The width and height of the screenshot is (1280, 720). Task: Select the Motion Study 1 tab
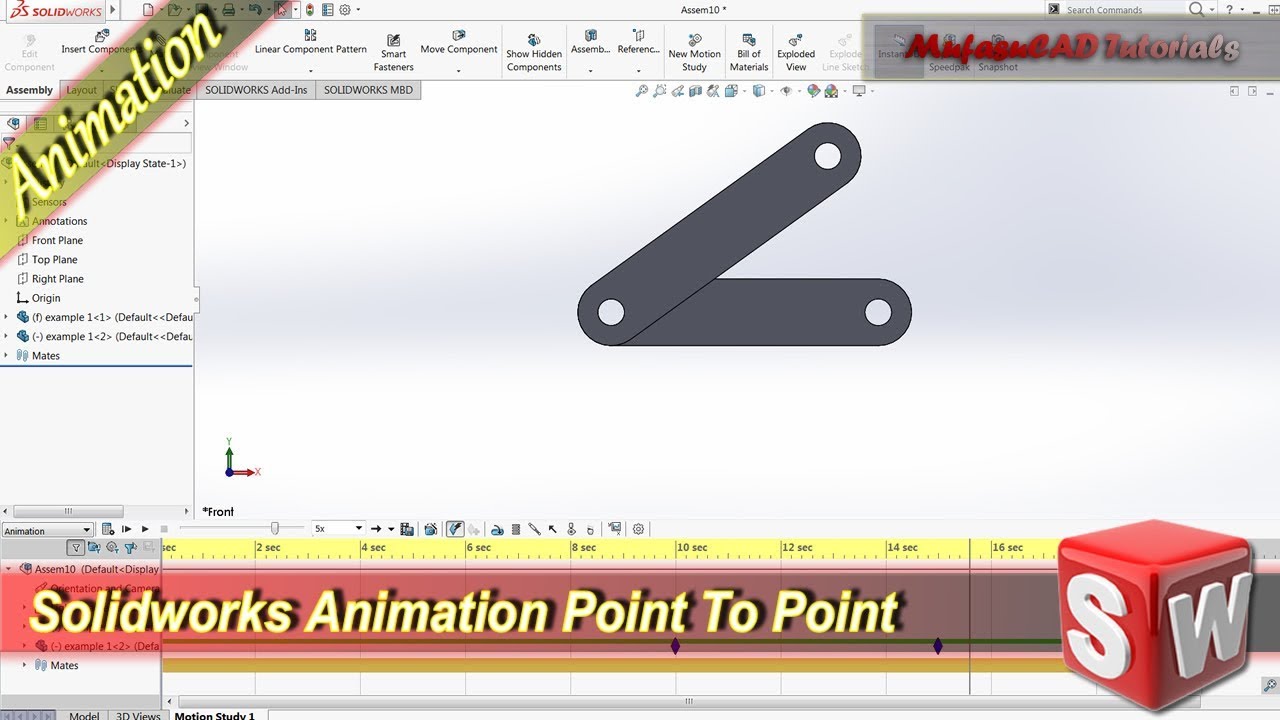coord(215,715)
